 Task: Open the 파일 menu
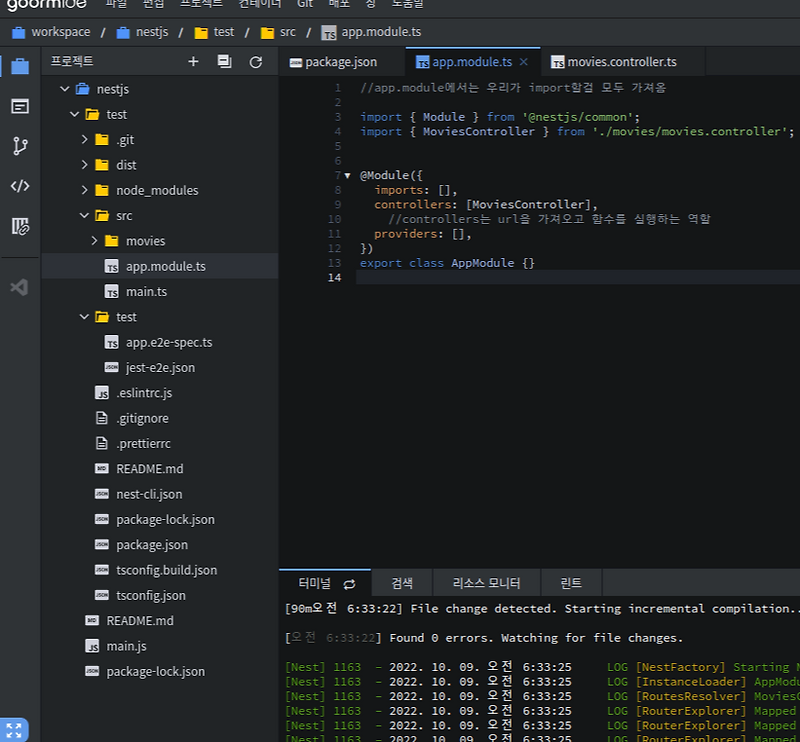point(116,6)
